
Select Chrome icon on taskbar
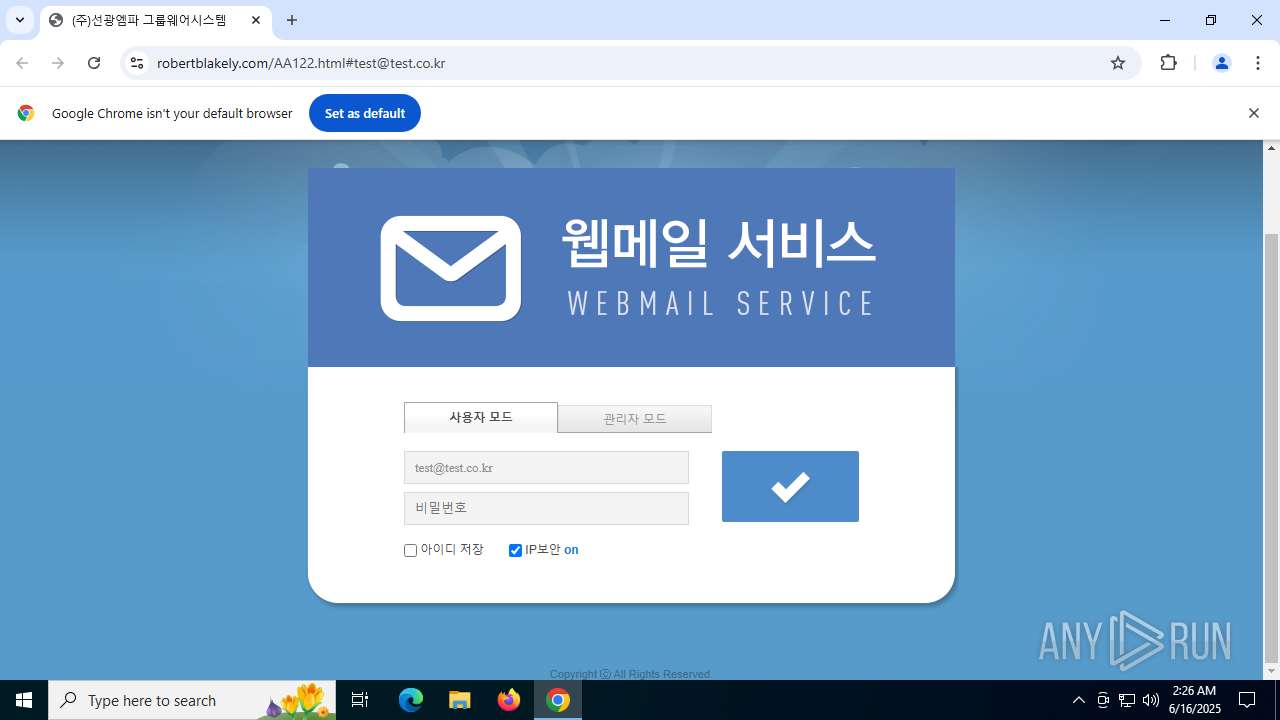pos(558,700)
